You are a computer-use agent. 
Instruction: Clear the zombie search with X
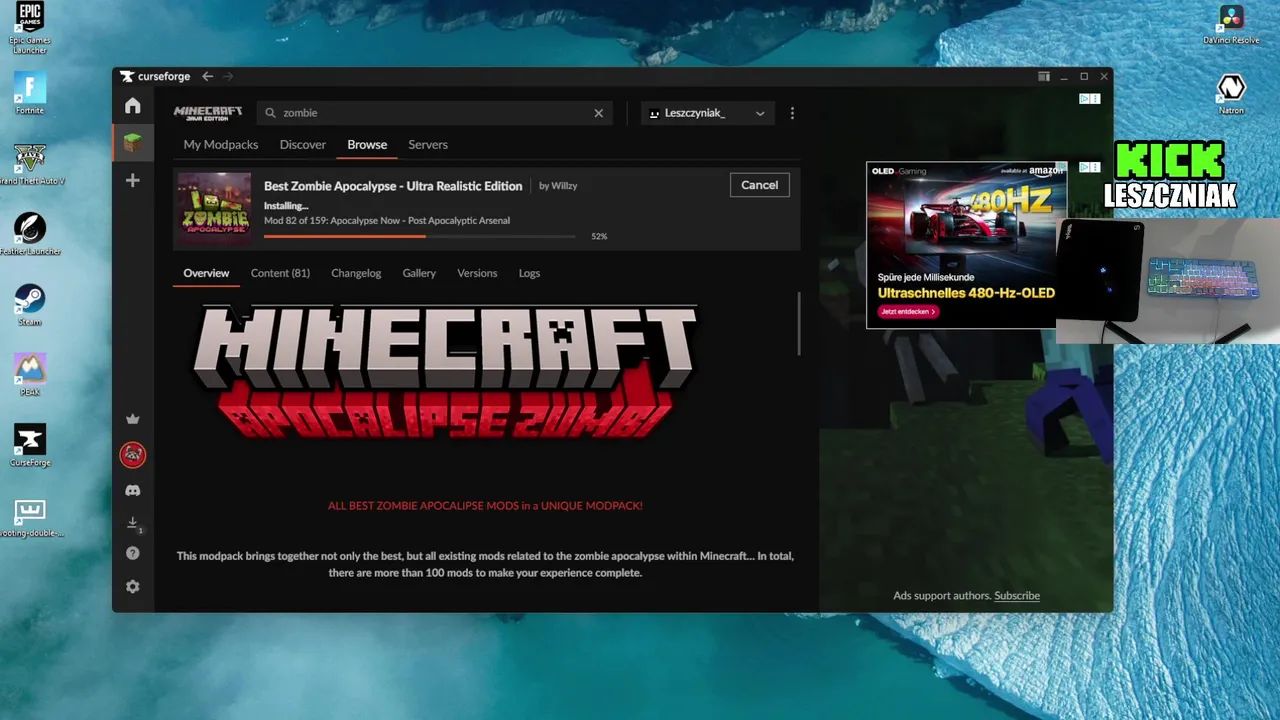[x=599, y=113]
